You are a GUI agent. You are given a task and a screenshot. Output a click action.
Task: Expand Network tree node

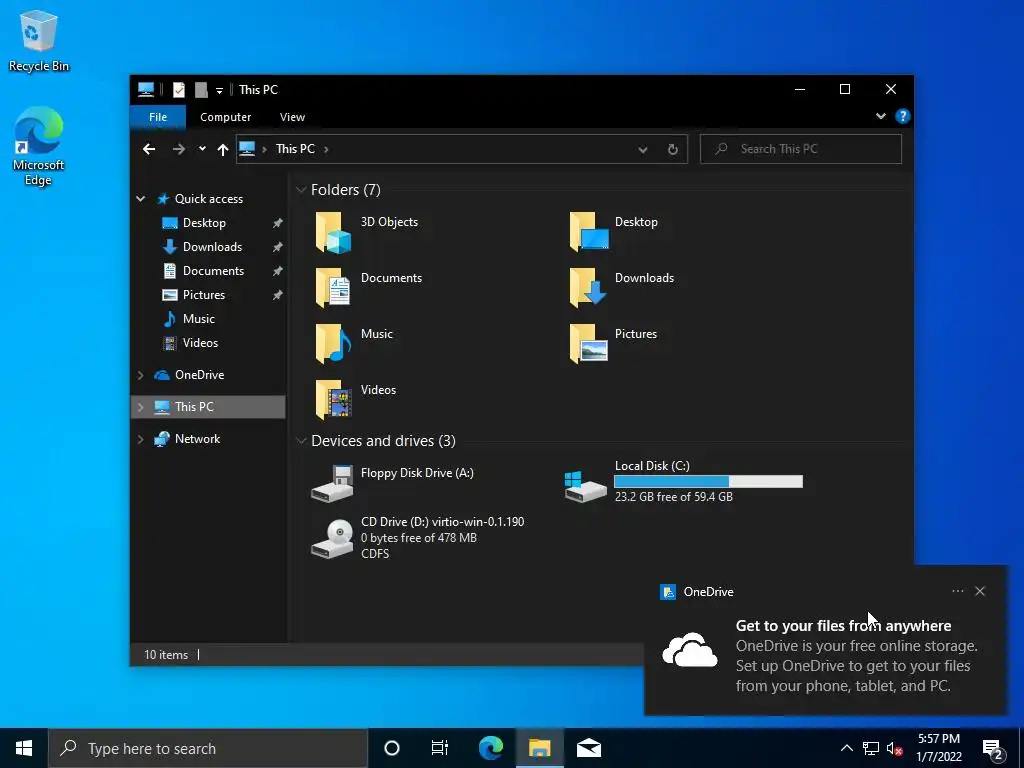tap(140, 439)
